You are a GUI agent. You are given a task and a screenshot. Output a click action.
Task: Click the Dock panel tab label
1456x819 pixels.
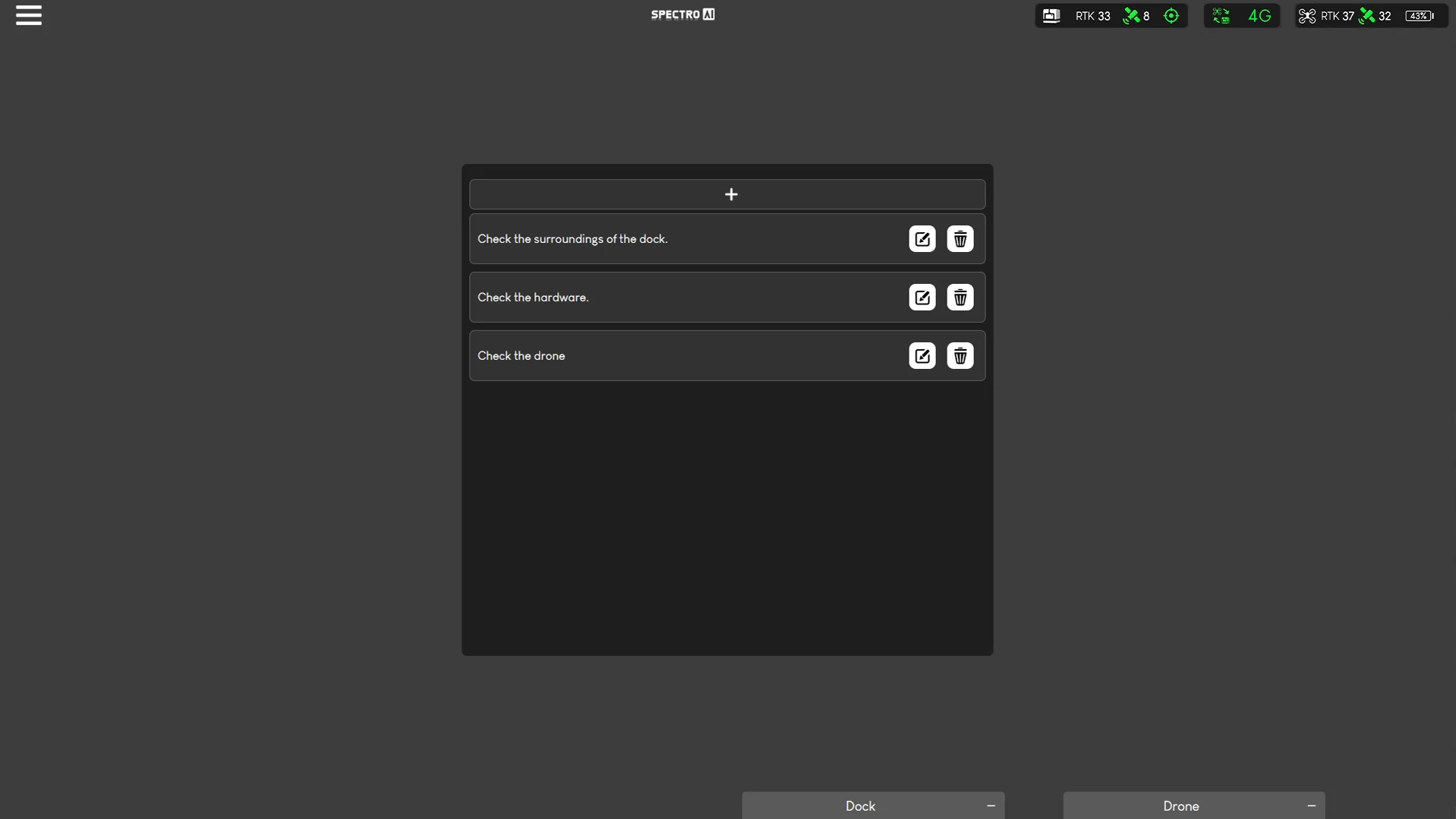859,805
